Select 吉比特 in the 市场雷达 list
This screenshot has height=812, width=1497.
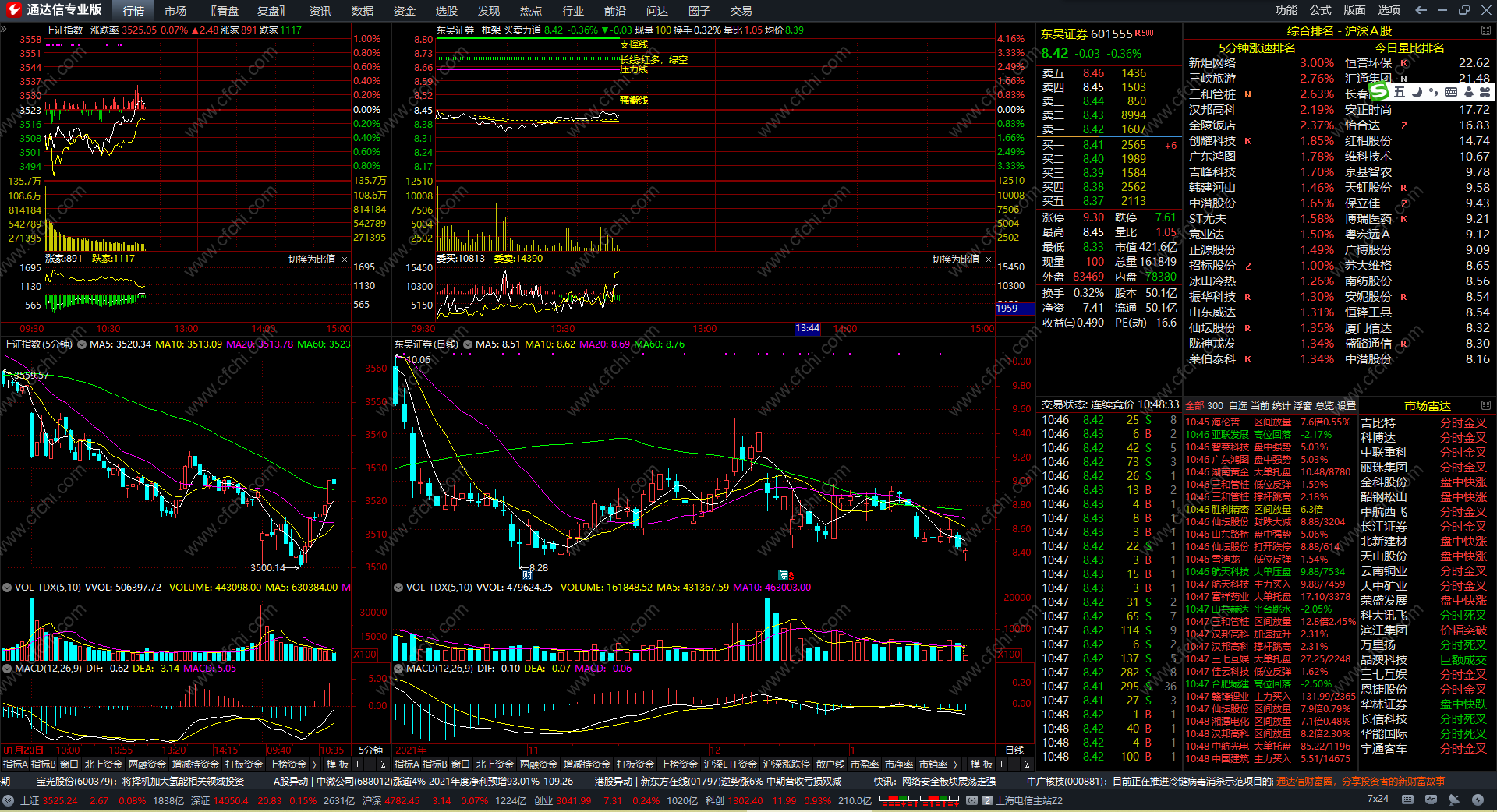point(1378,423)
